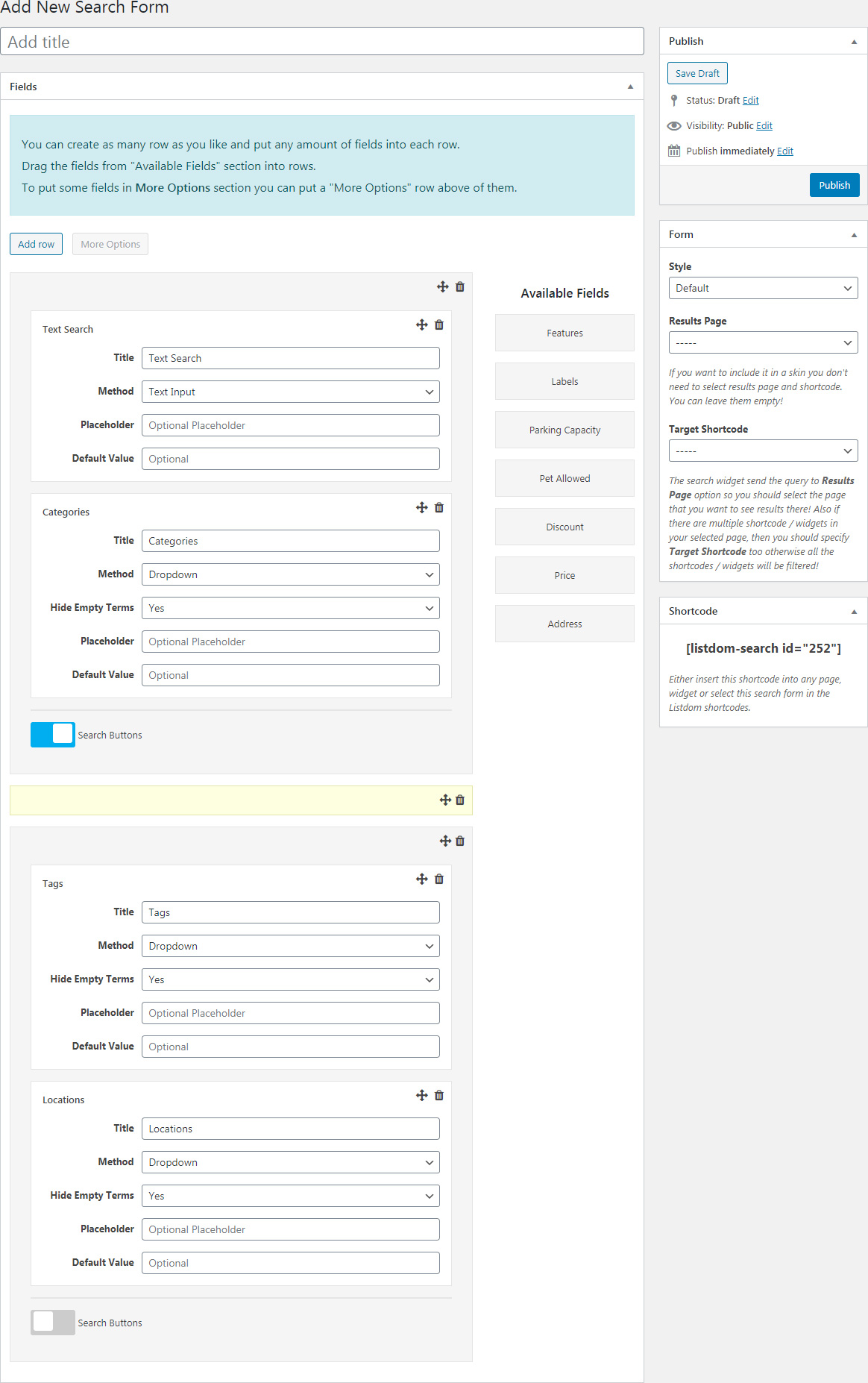
Task: Open the Locations Method dropdown
Action: point(291,1162)
